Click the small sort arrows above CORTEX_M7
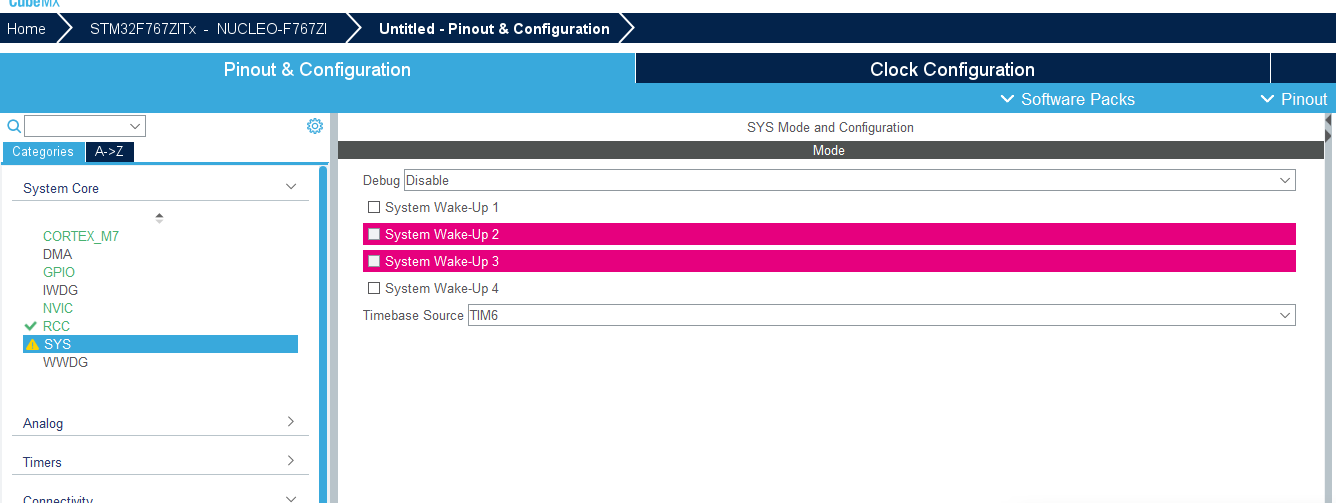Screen dimensions: 1336x503 159,217
